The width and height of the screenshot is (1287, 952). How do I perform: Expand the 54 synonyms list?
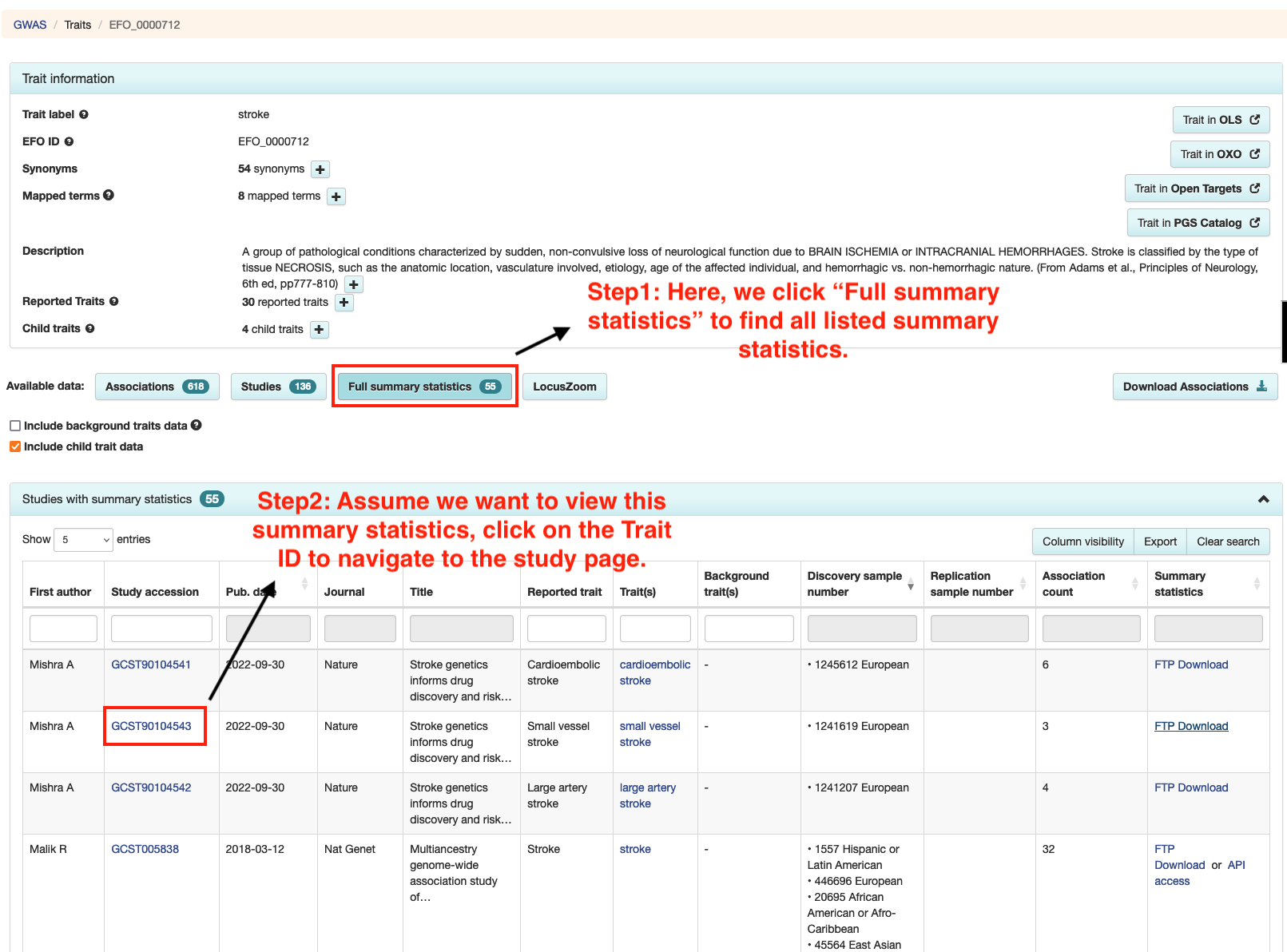pos(320,169)
